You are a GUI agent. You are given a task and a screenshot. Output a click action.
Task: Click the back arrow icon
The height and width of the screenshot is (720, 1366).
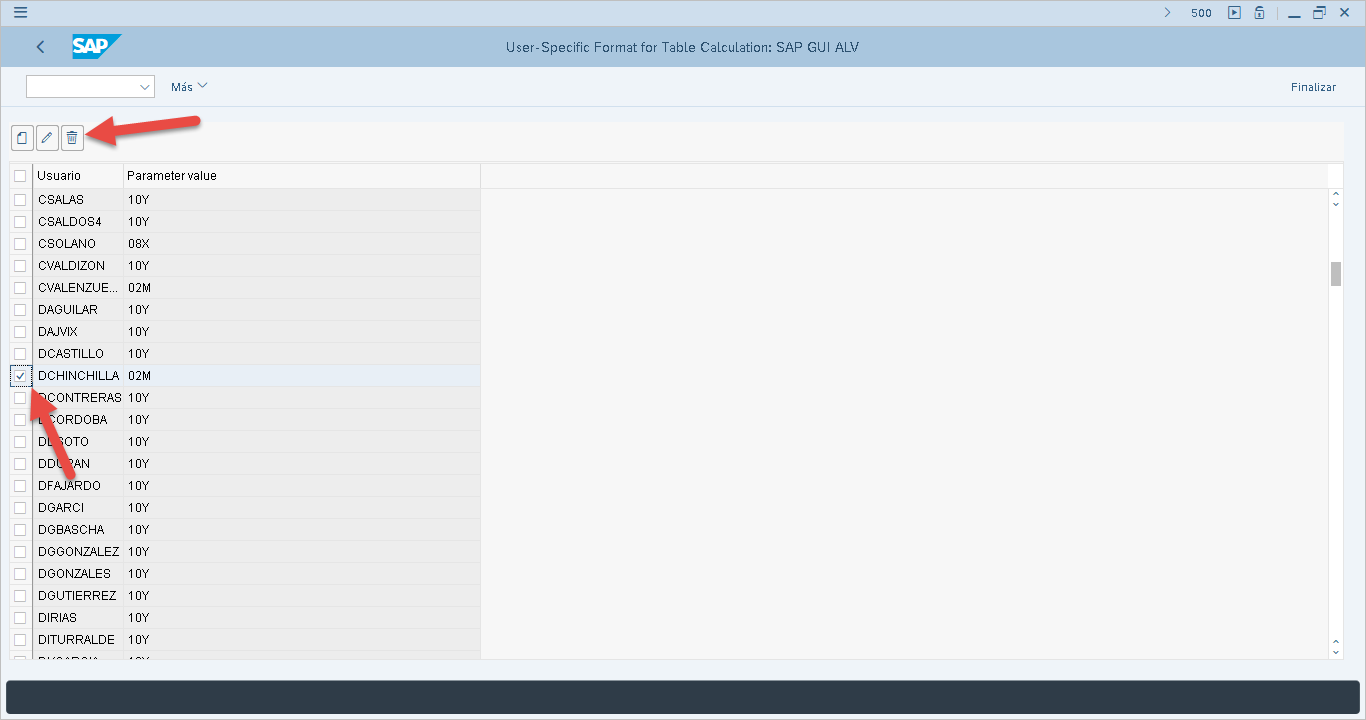coord(40,46)
